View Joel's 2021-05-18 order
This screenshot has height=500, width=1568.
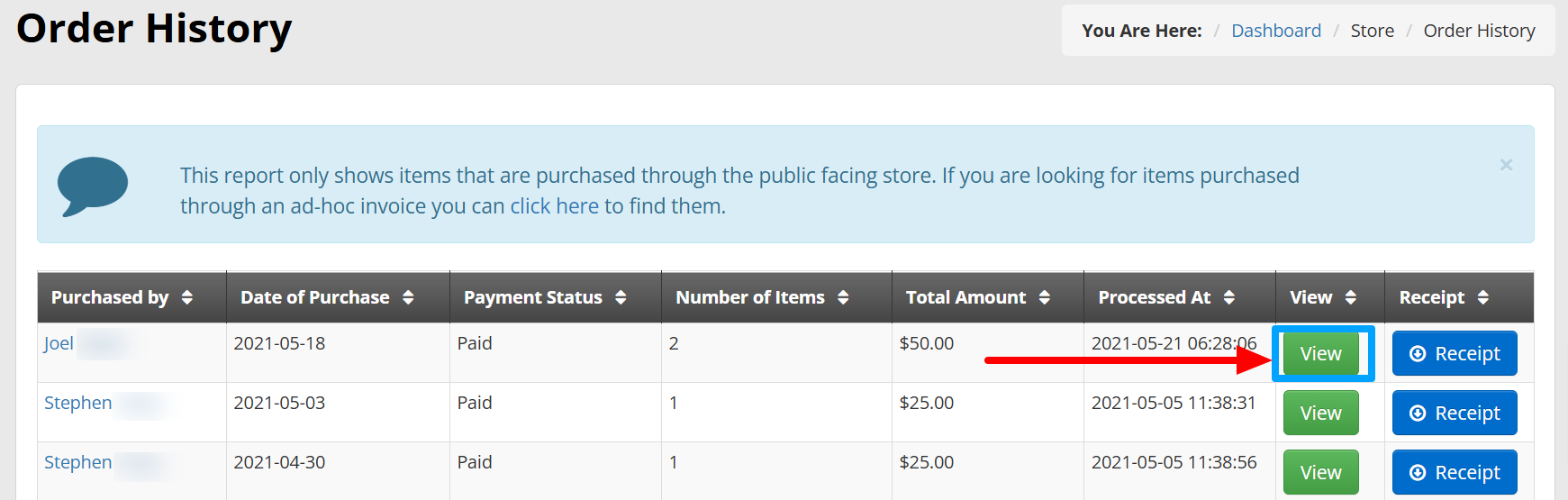(x=1321, y=354)
